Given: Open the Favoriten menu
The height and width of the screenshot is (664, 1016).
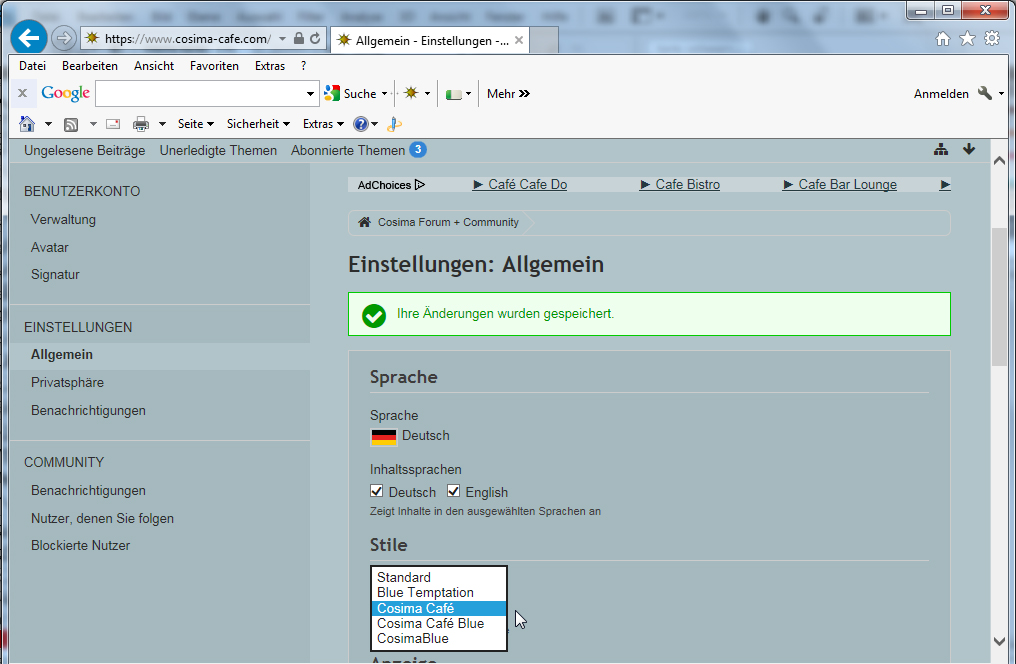Looking at the screenshot, I should (x=214, y=66).
